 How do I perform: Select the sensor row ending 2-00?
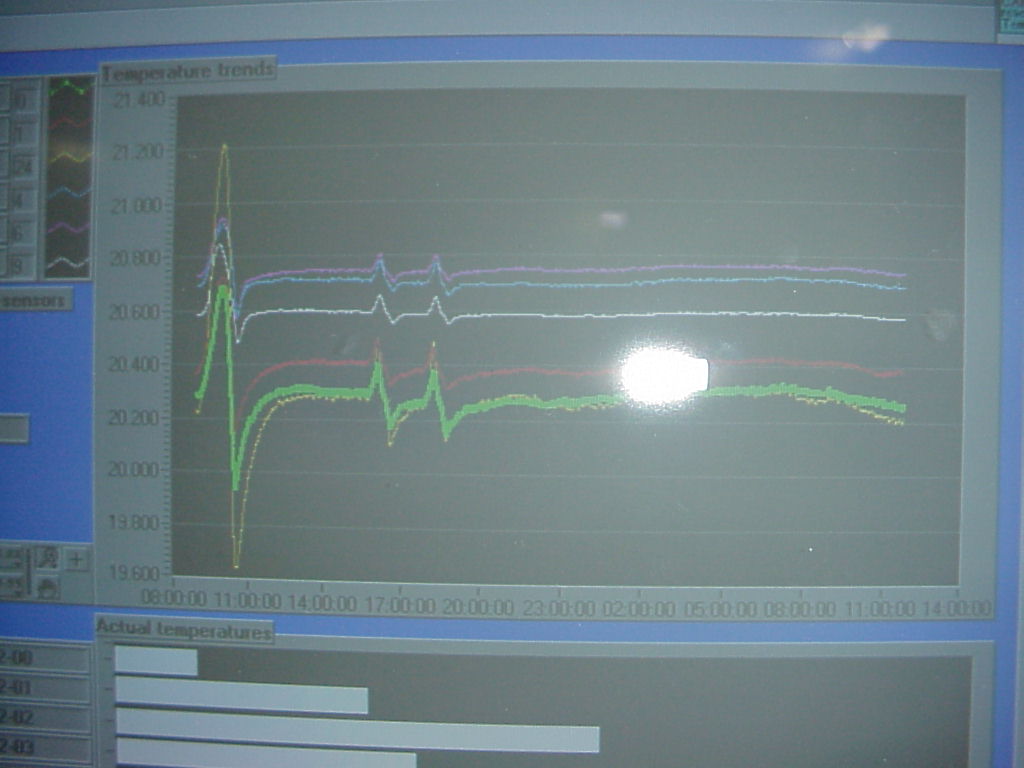pos(43,657)
